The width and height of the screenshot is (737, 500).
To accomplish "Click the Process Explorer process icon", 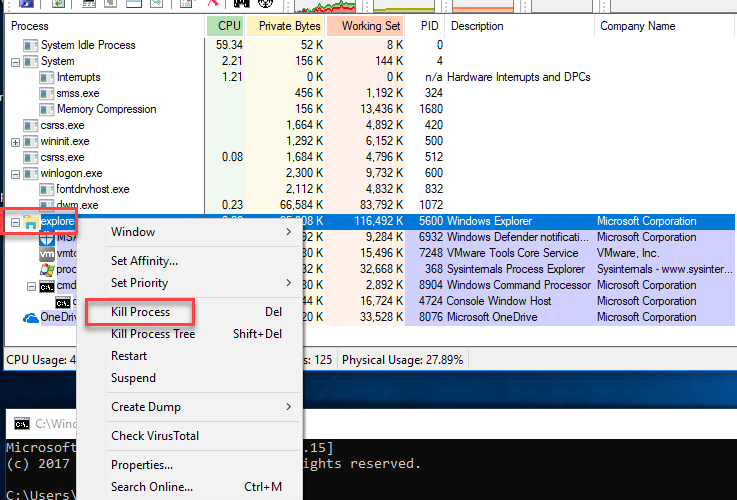I will pos(47,270).
